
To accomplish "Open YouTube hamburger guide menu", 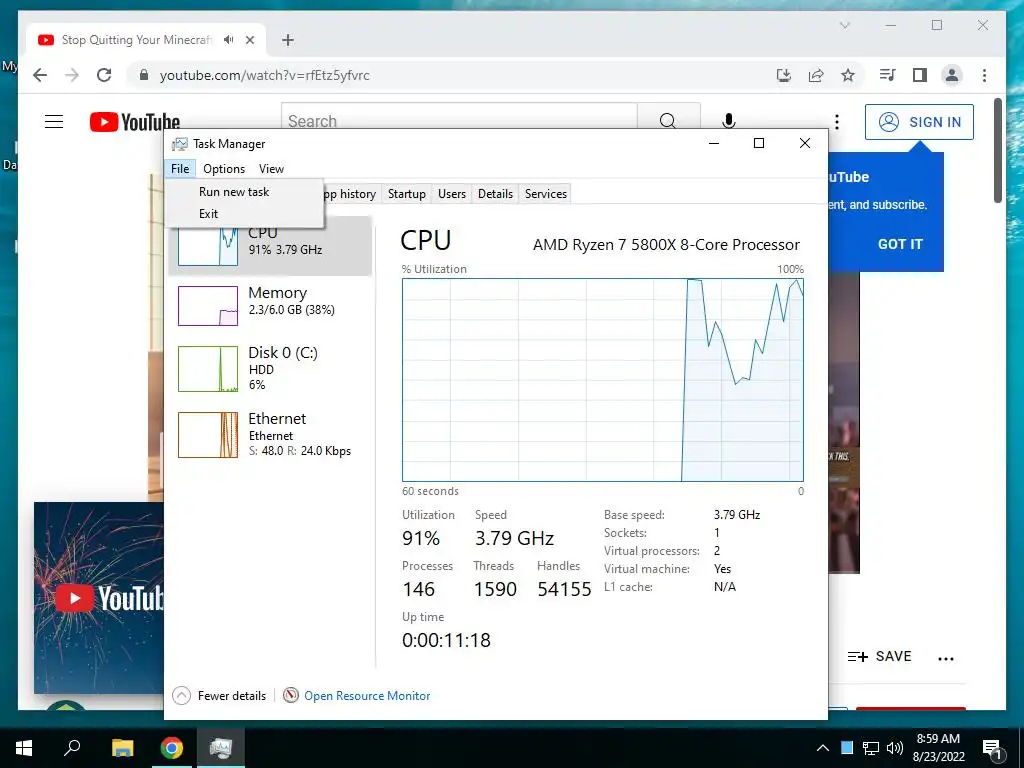I will point(54,121).
